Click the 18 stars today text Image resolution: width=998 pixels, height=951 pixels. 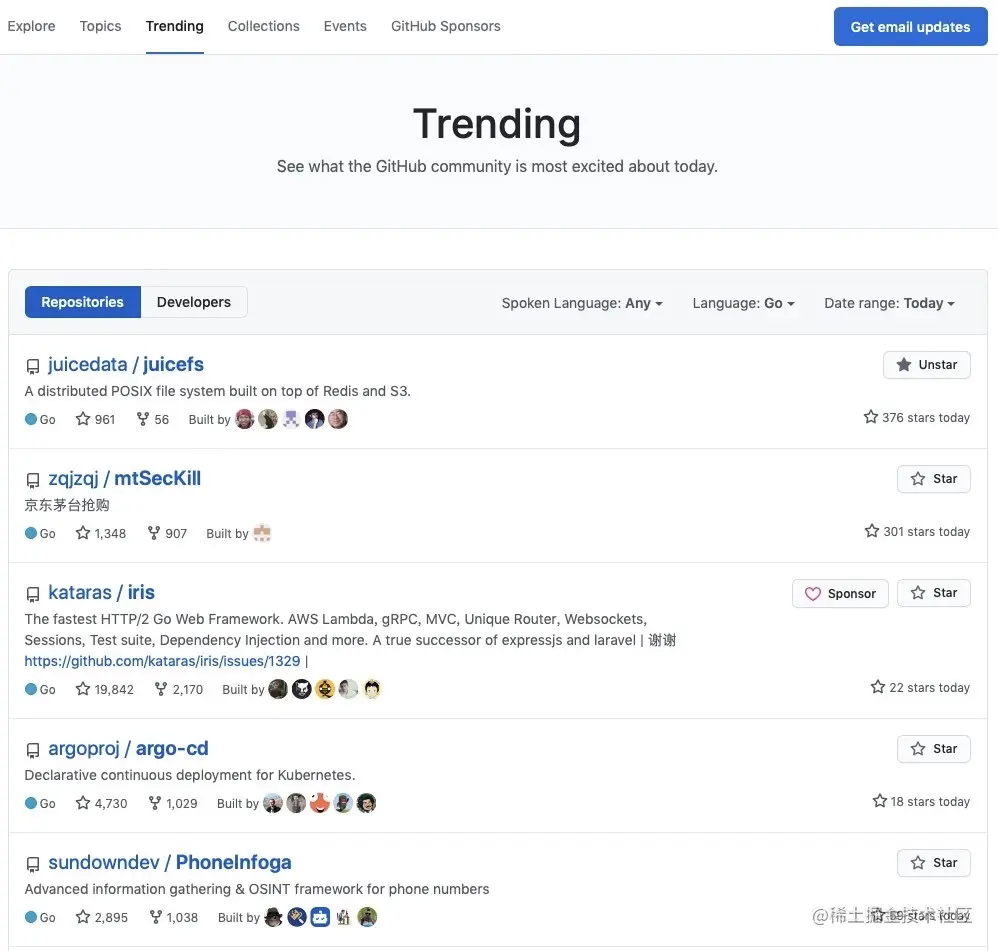tap(921, 801)
